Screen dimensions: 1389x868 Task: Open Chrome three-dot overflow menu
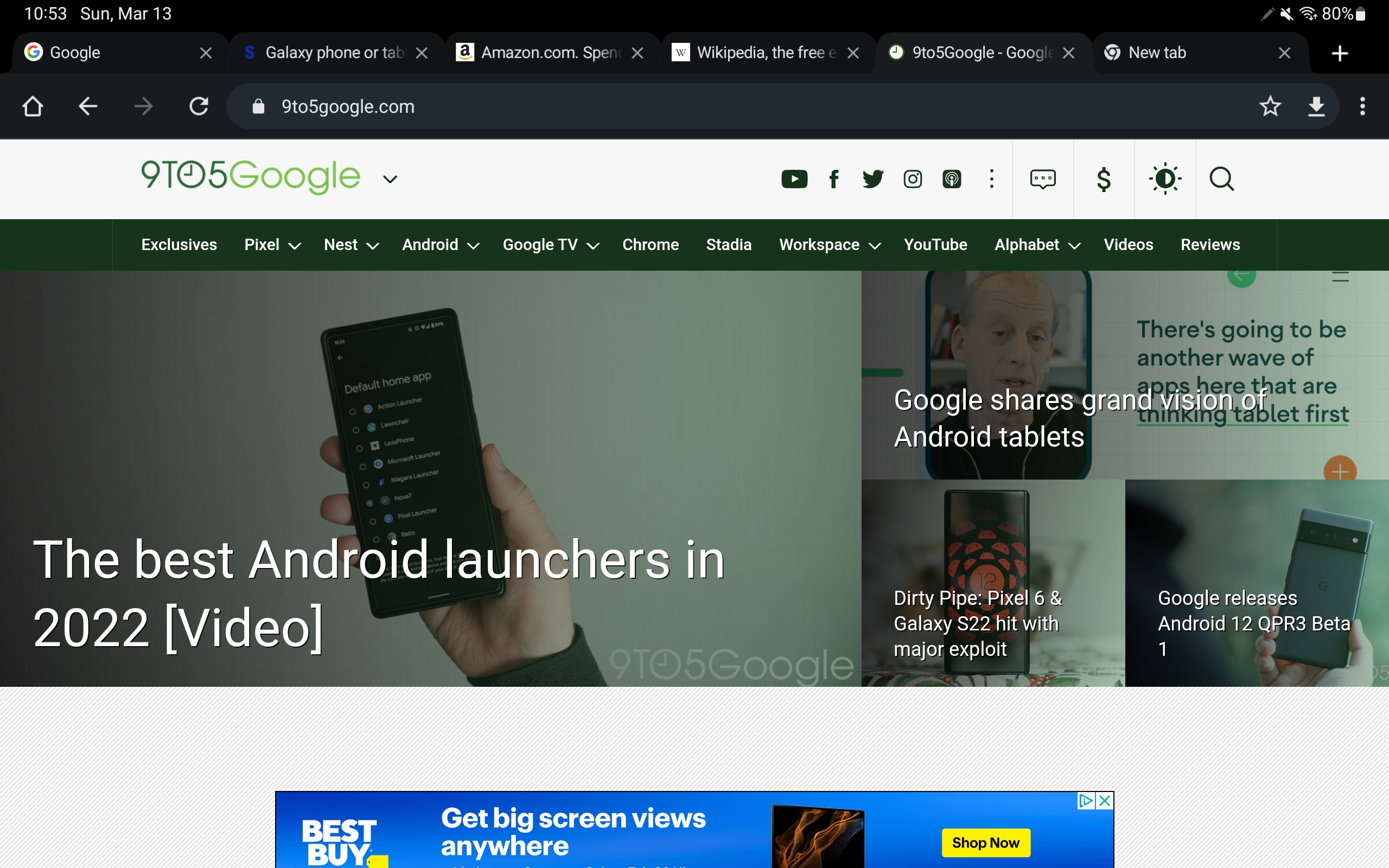pyautogui.click(x=1362, y=106)
